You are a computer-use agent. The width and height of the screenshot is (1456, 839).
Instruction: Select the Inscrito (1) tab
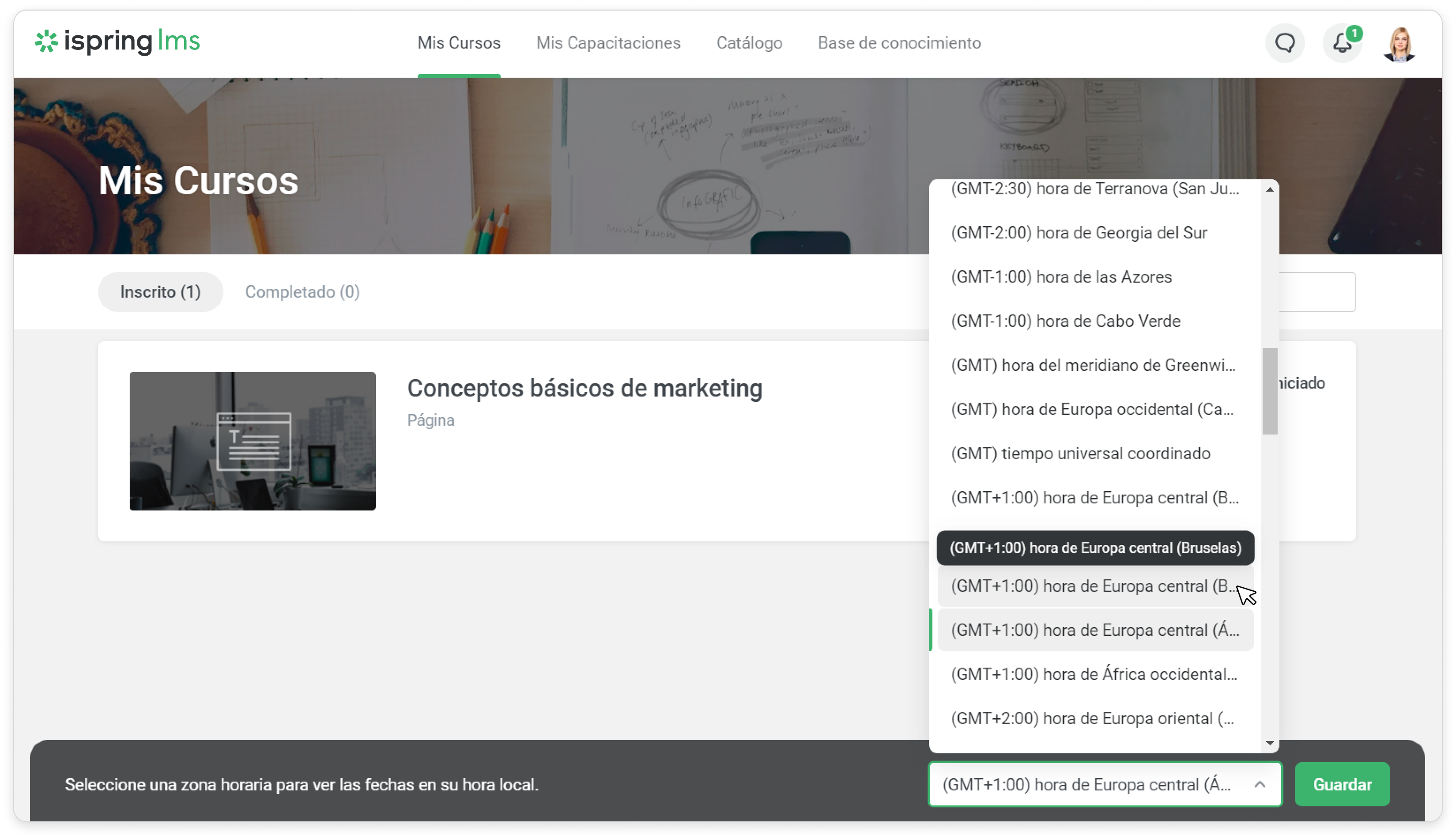pos(160,292)
